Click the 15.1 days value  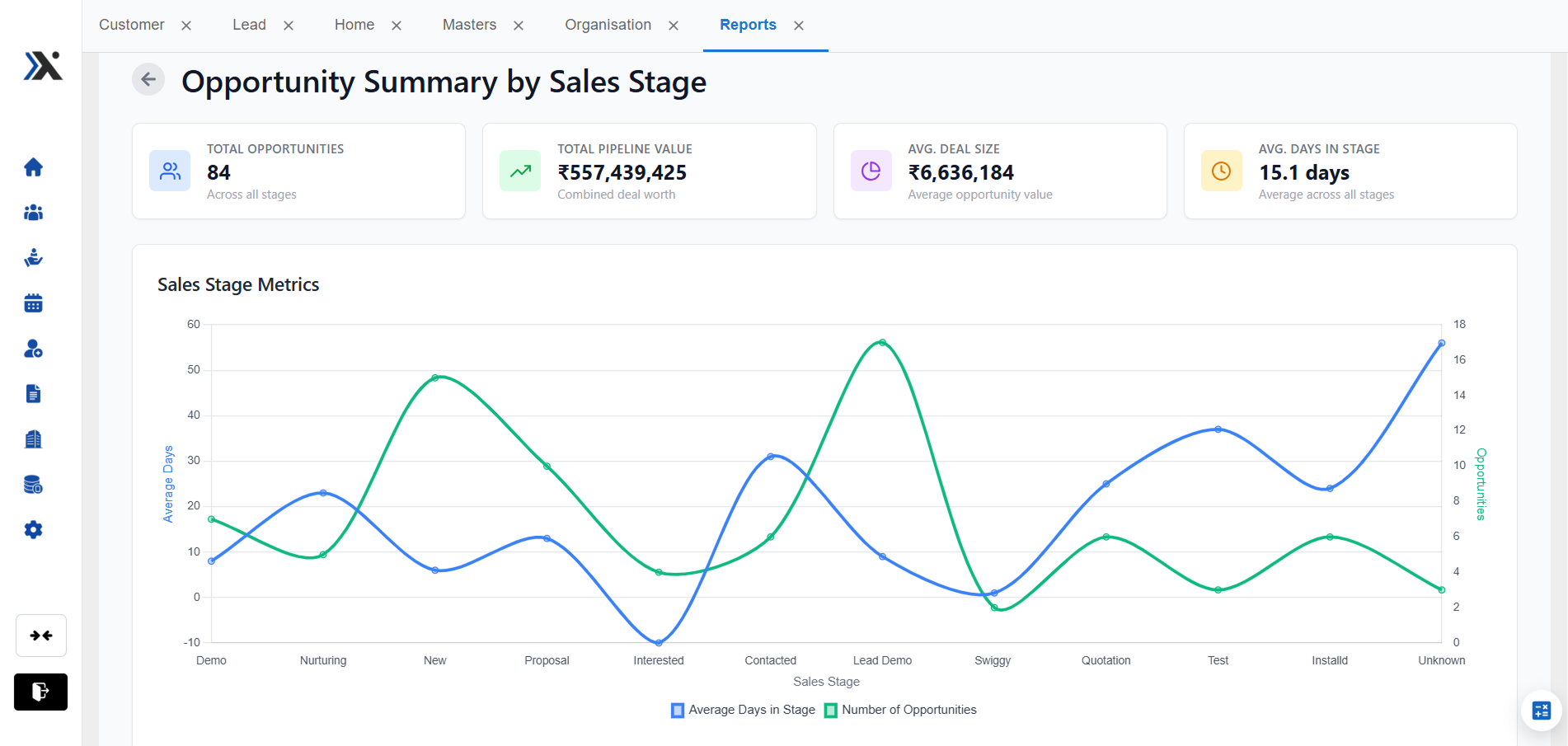(x=1304, y=172)
